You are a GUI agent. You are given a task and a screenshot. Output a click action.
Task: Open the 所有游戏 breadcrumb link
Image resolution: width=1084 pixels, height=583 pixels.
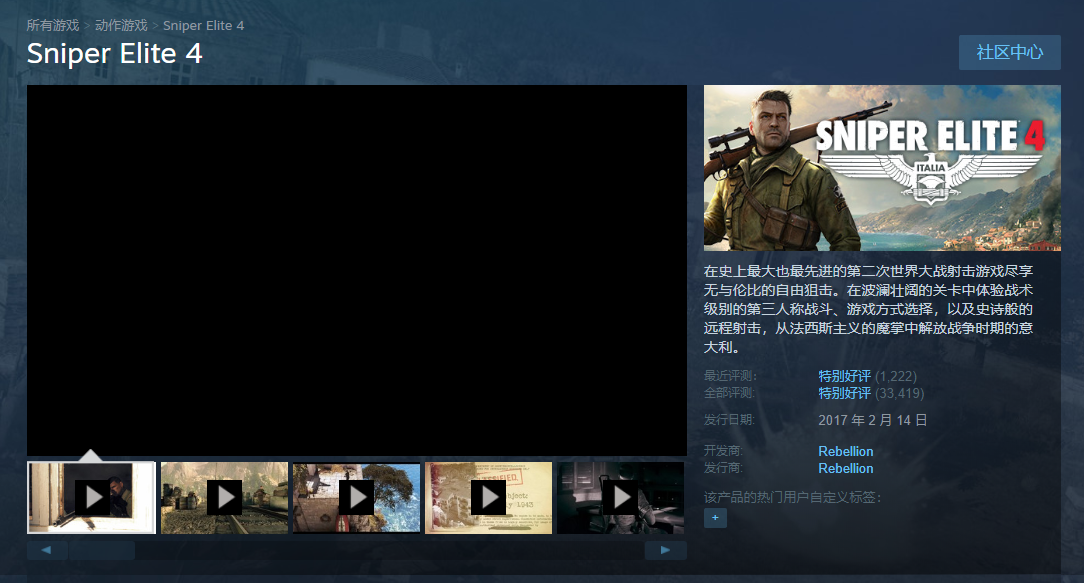(x=53, y=26)
